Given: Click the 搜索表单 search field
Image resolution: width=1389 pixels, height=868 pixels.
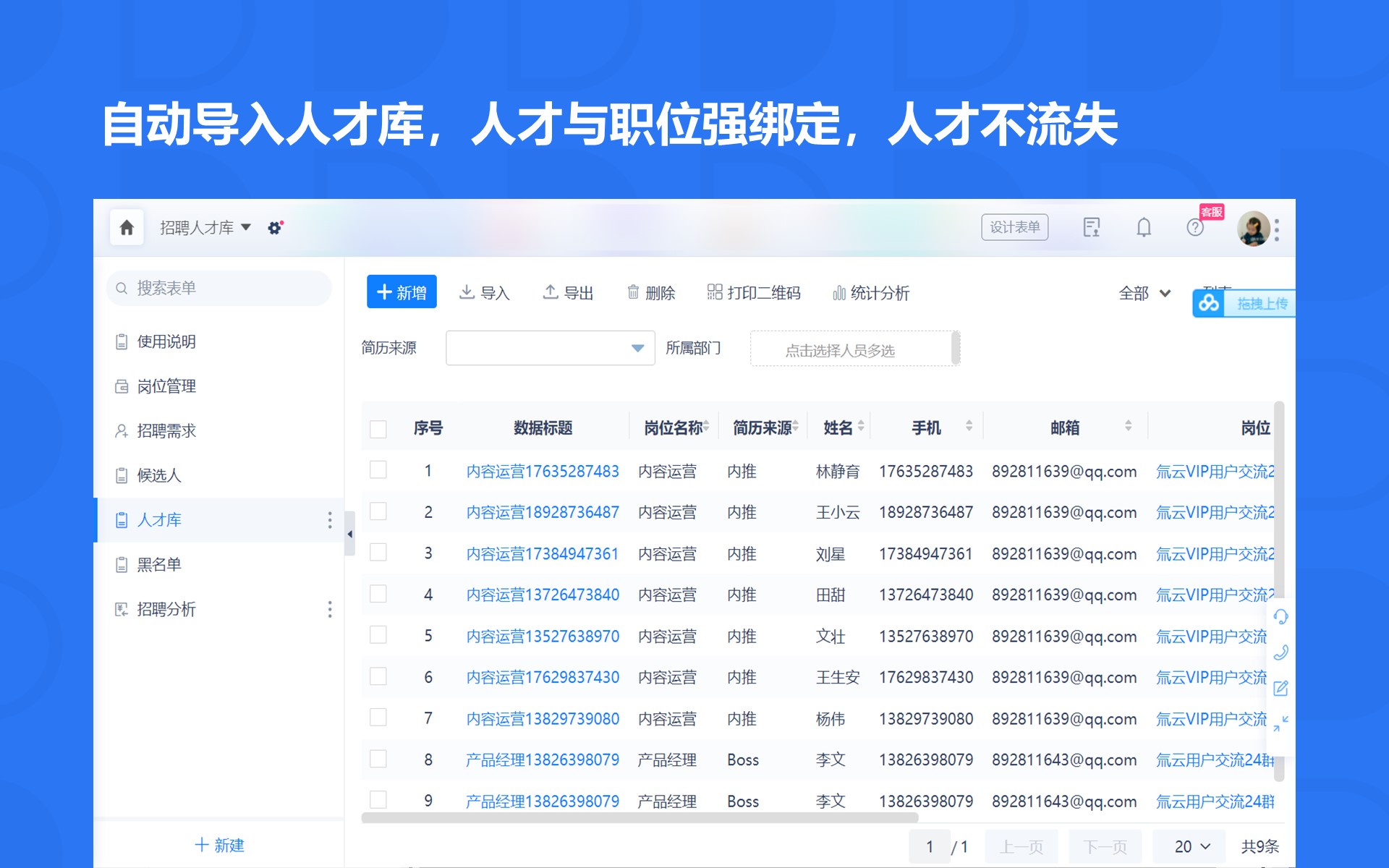Looking at the screenshot, I should [x=219, y=288].
